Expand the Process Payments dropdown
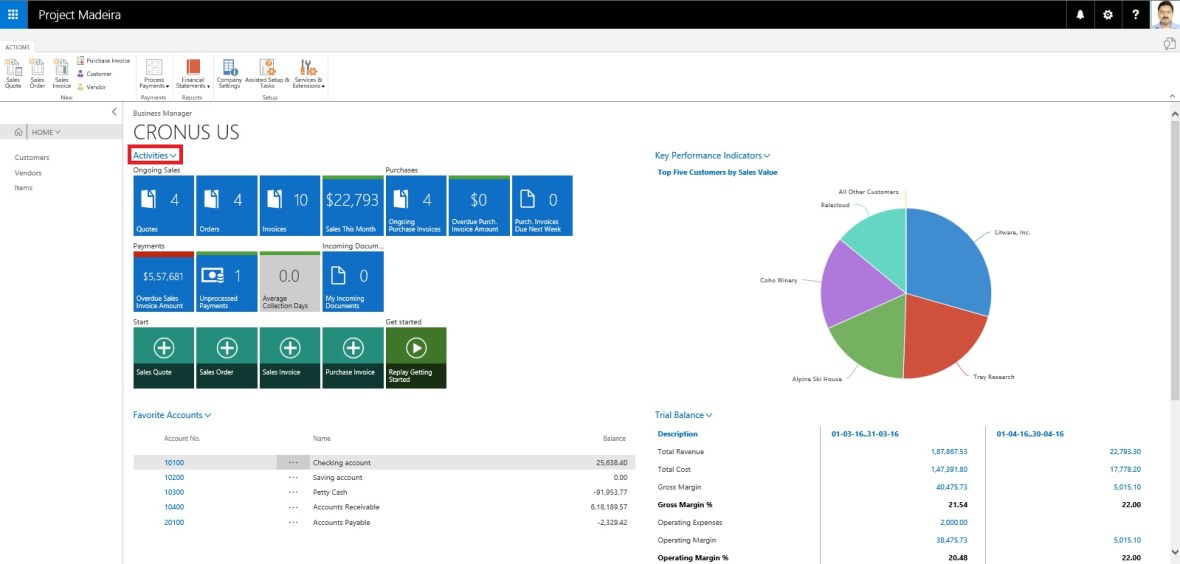Image resolution: width=1180 pixels, height=564 pixels. [154, 73]
